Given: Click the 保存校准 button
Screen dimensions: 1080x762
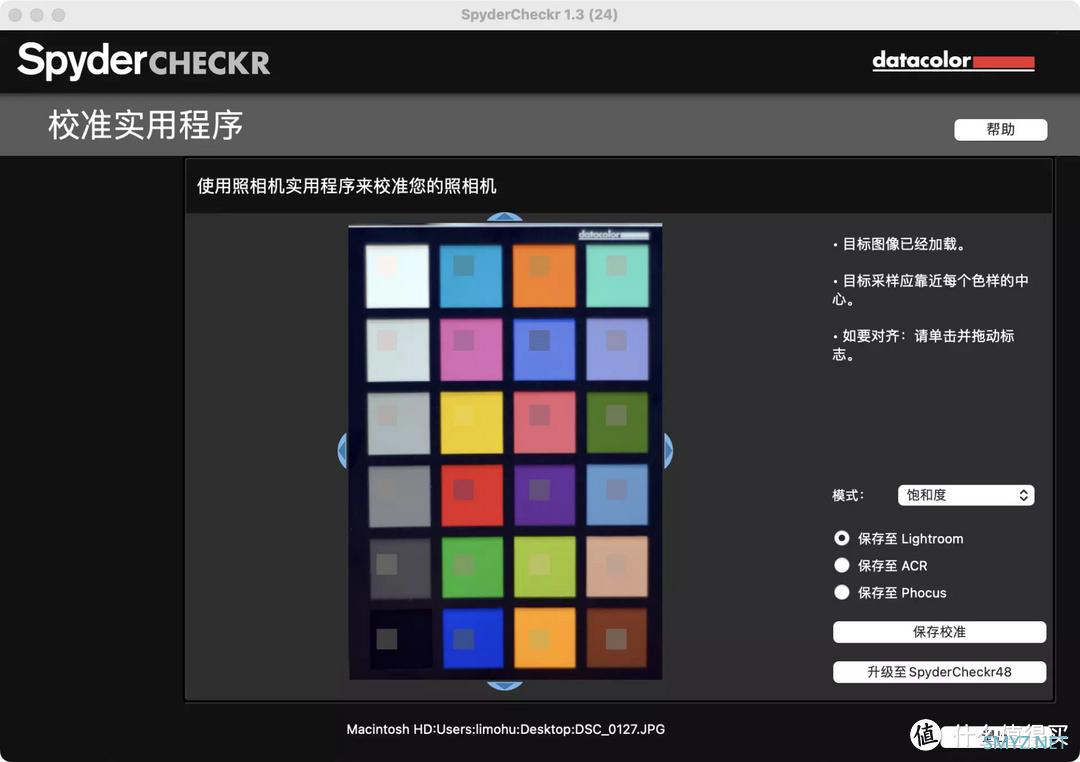Looking at the screenshot, I should click(939, 631).
